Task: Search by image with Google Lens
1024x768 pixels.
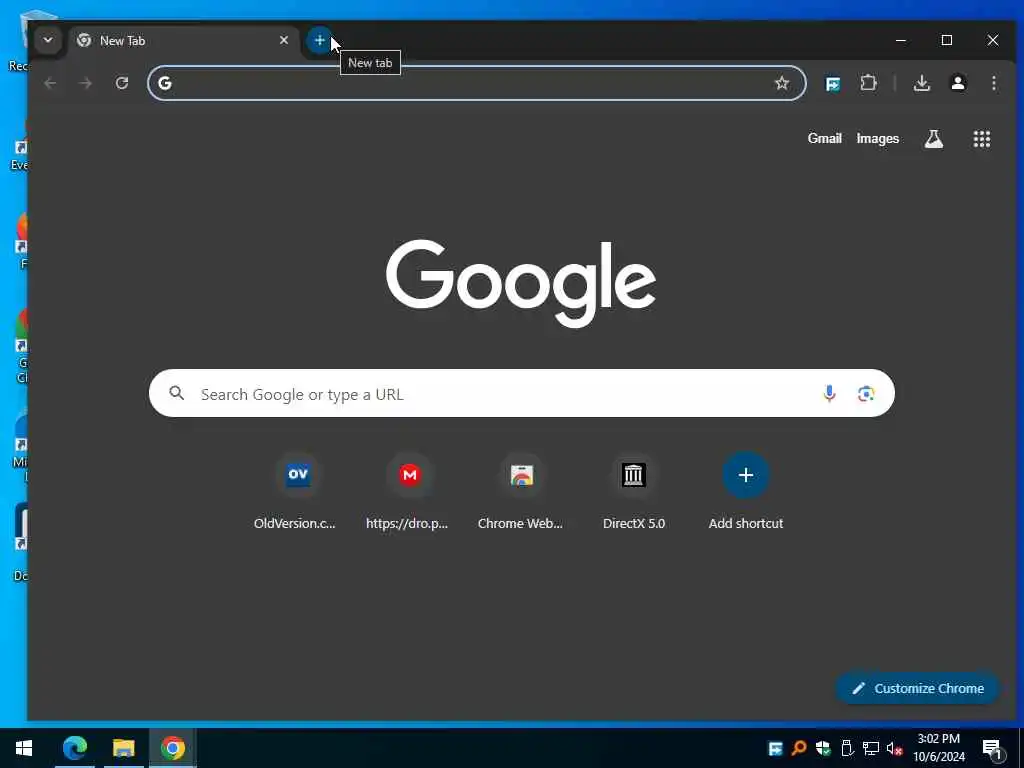Action: [866, 393]
